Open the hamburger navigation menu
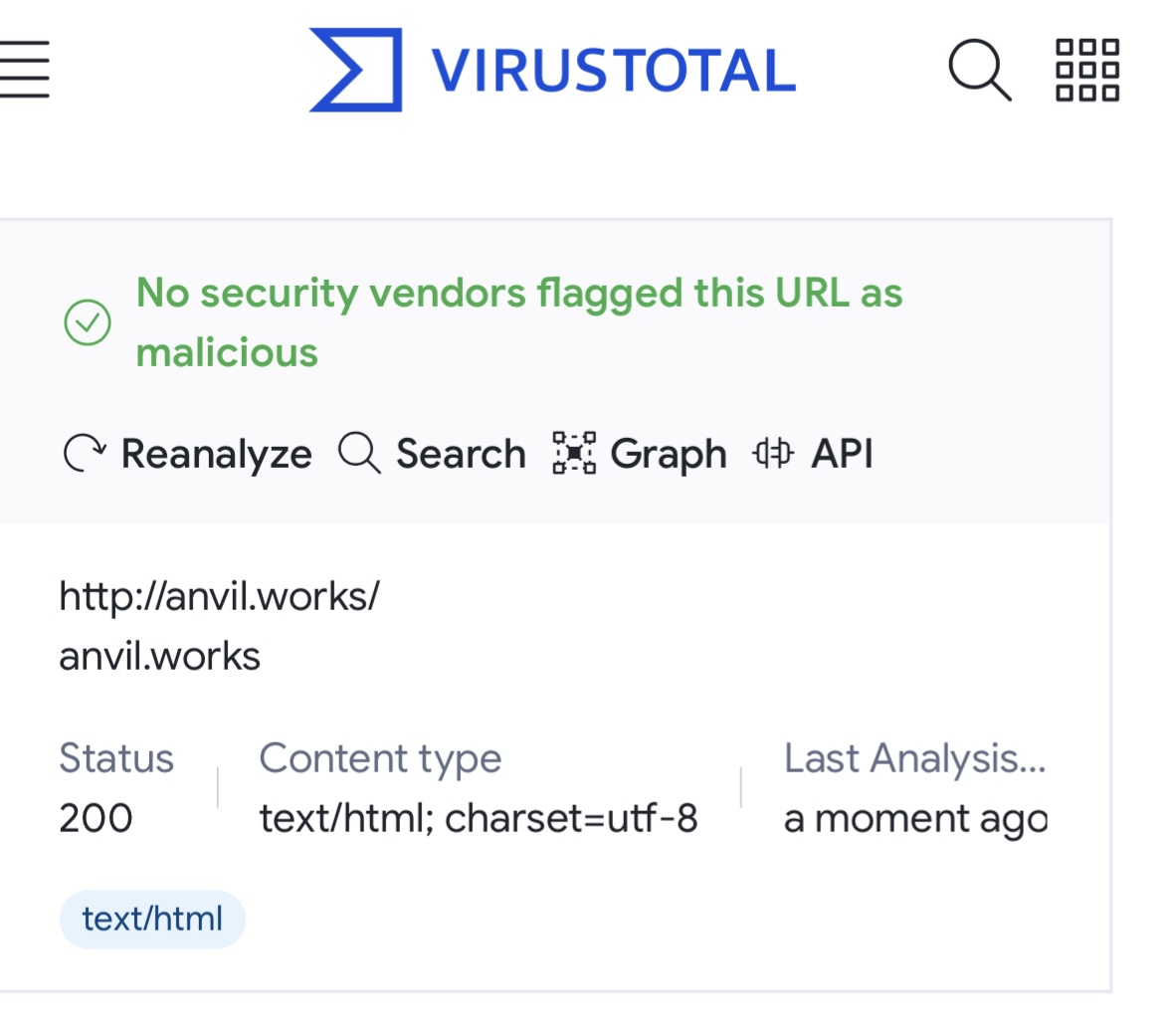 click(24, 70)
